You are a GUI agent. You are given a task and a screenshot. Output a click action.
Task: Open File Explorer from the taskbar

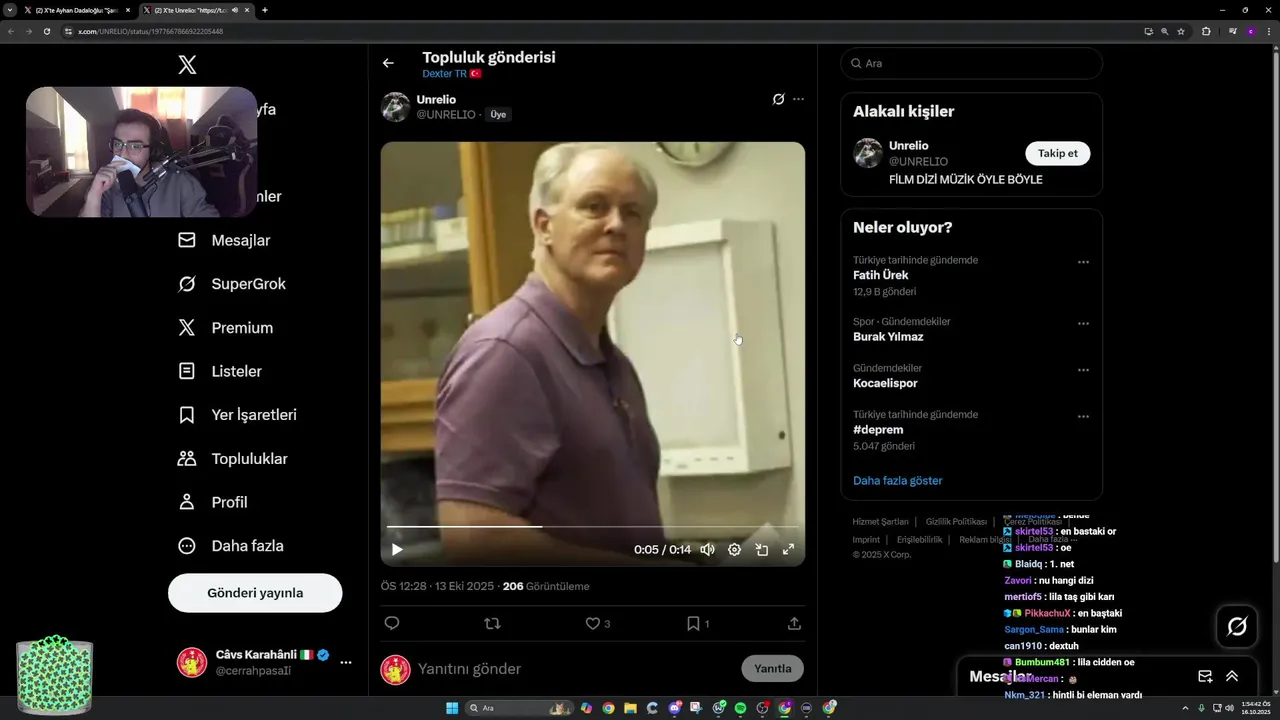(x=630, y=708)
